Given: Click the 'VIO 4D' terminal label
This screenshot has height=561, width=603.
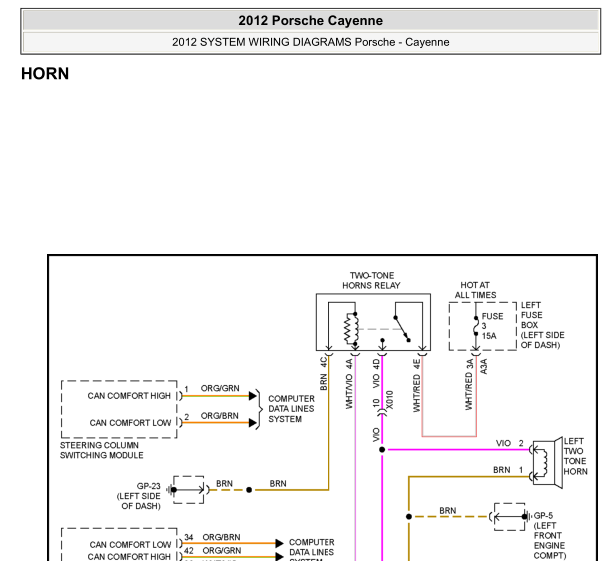Looking at the screenshot, I should tap(376, 374).
